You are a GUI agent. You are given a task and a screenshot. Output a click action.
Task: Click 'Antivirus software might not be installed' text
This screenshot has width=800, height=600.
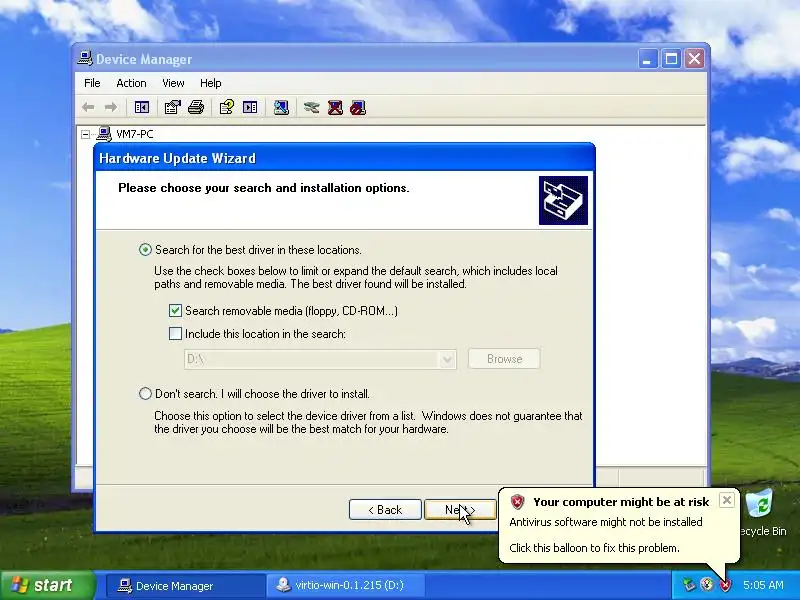(x=606, y=522)
